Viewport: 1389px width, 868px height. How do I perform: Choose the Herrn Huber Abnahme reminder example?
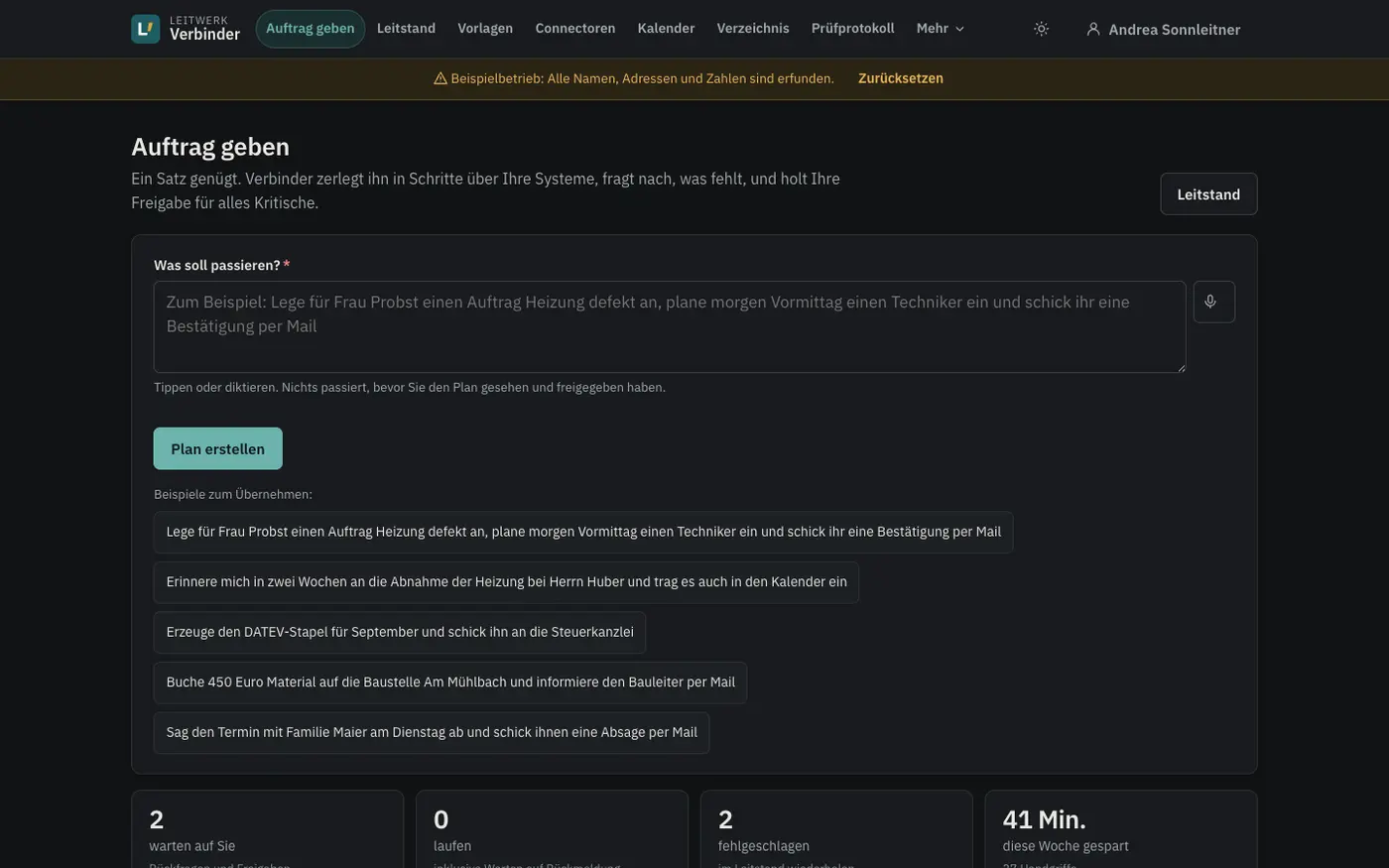506,582
